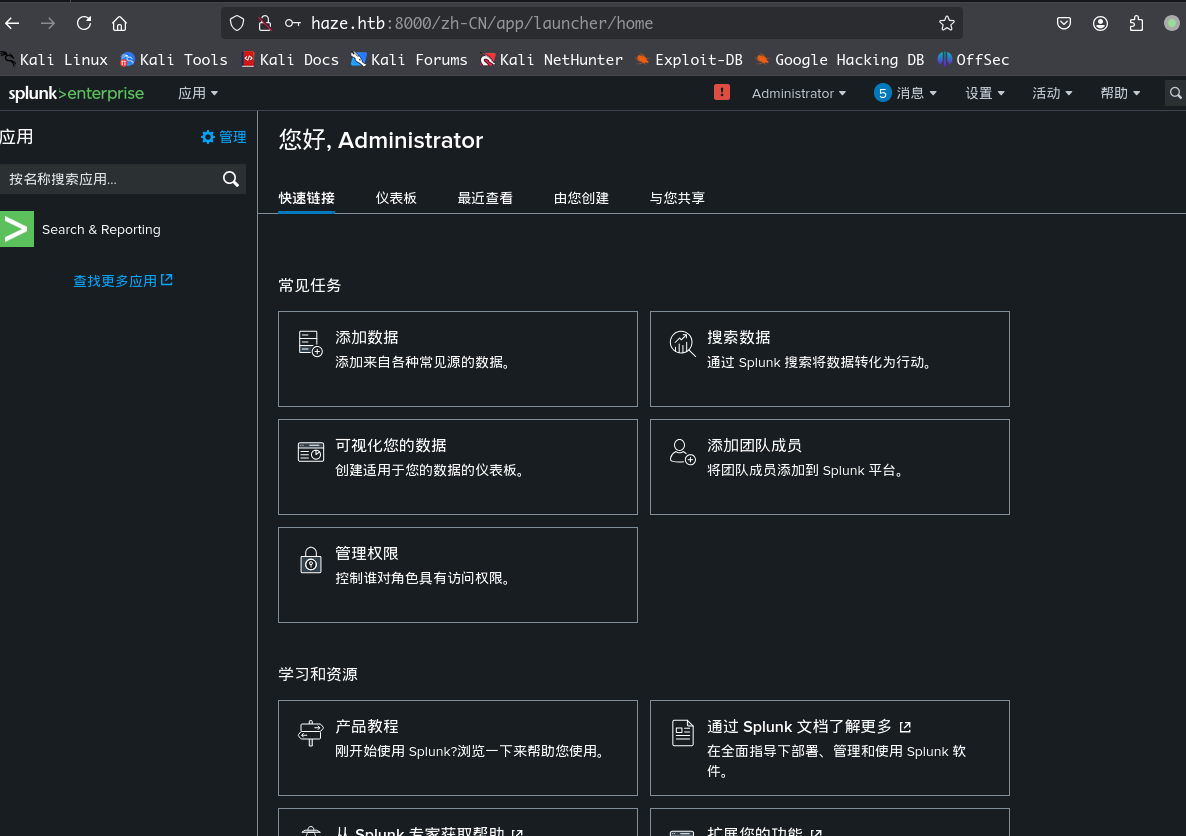
Task: Open the 活动 activity dropdown
Action: point(1052,93)
